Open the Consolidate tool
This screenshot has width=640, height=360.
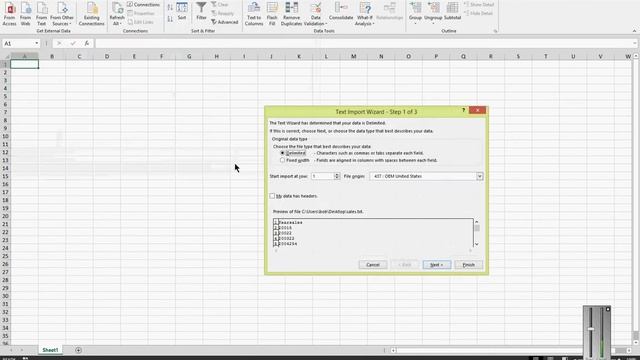tap(341, 11)
